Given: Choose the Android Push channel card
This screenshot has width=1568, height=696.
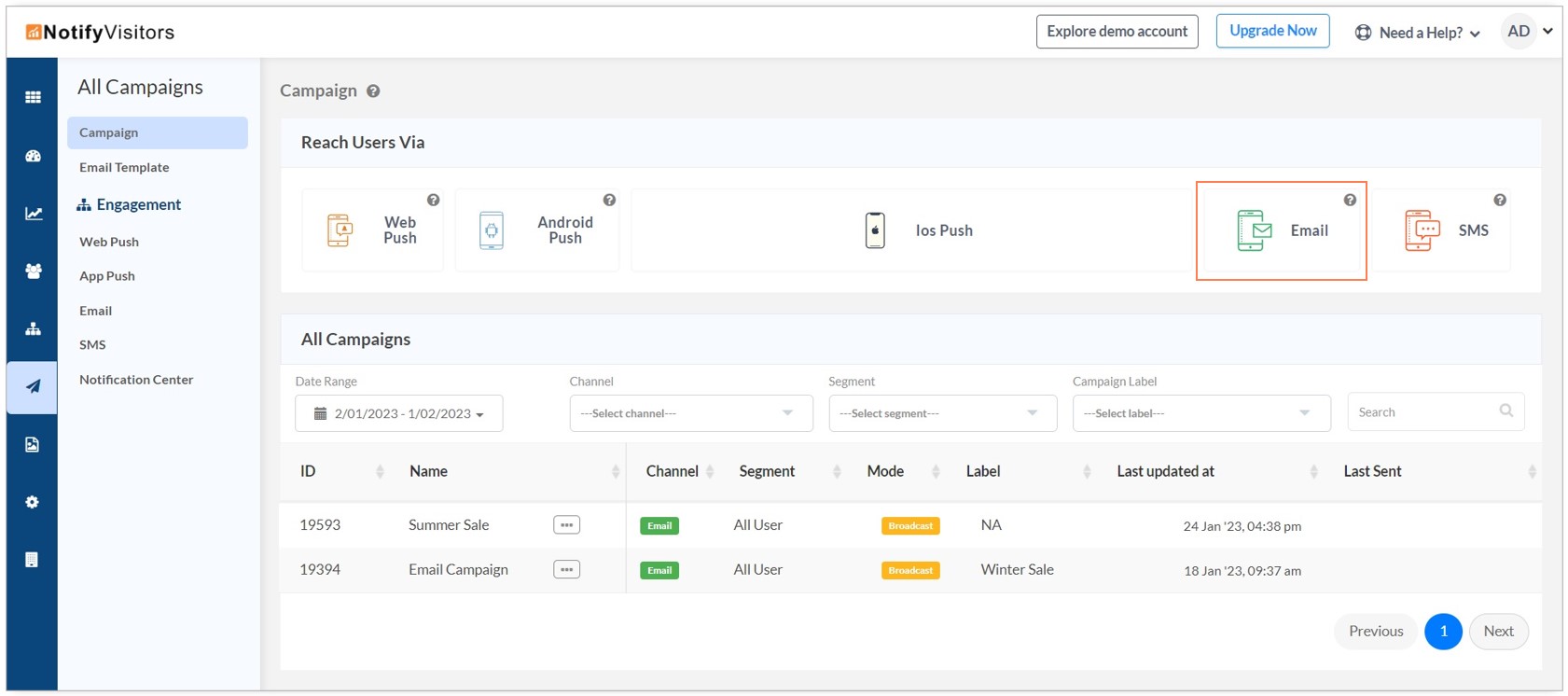Looking at the screenshot, I should click(x=537, y=230).
